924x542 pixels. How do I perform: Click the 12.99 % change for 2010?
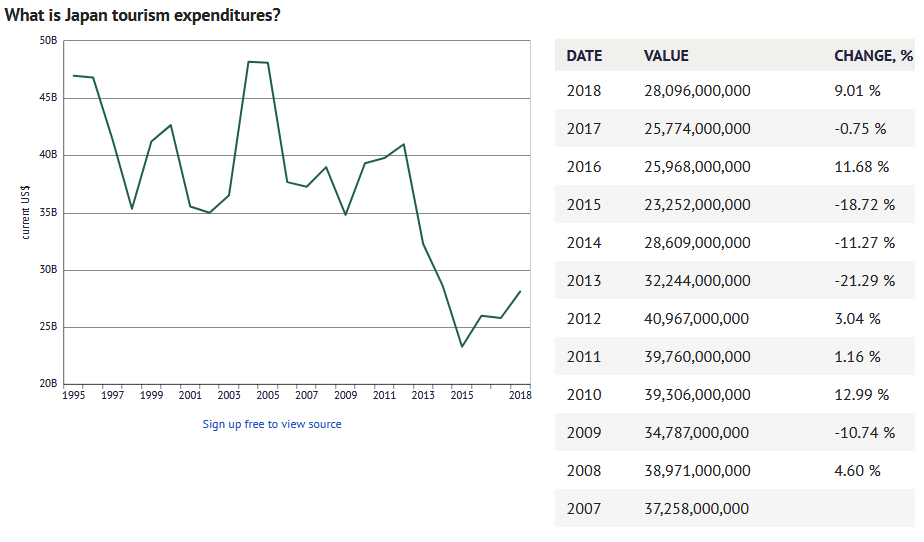click(861, 395)
